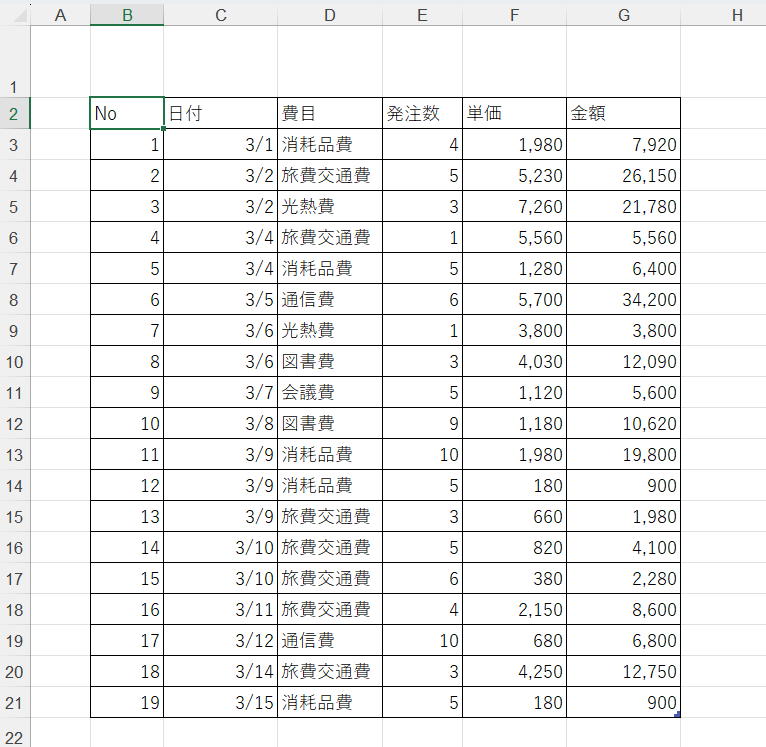Select the 光熱費 cell in row 9
The height and width of the screenshot is (747, 766).
tap(330, 330)
